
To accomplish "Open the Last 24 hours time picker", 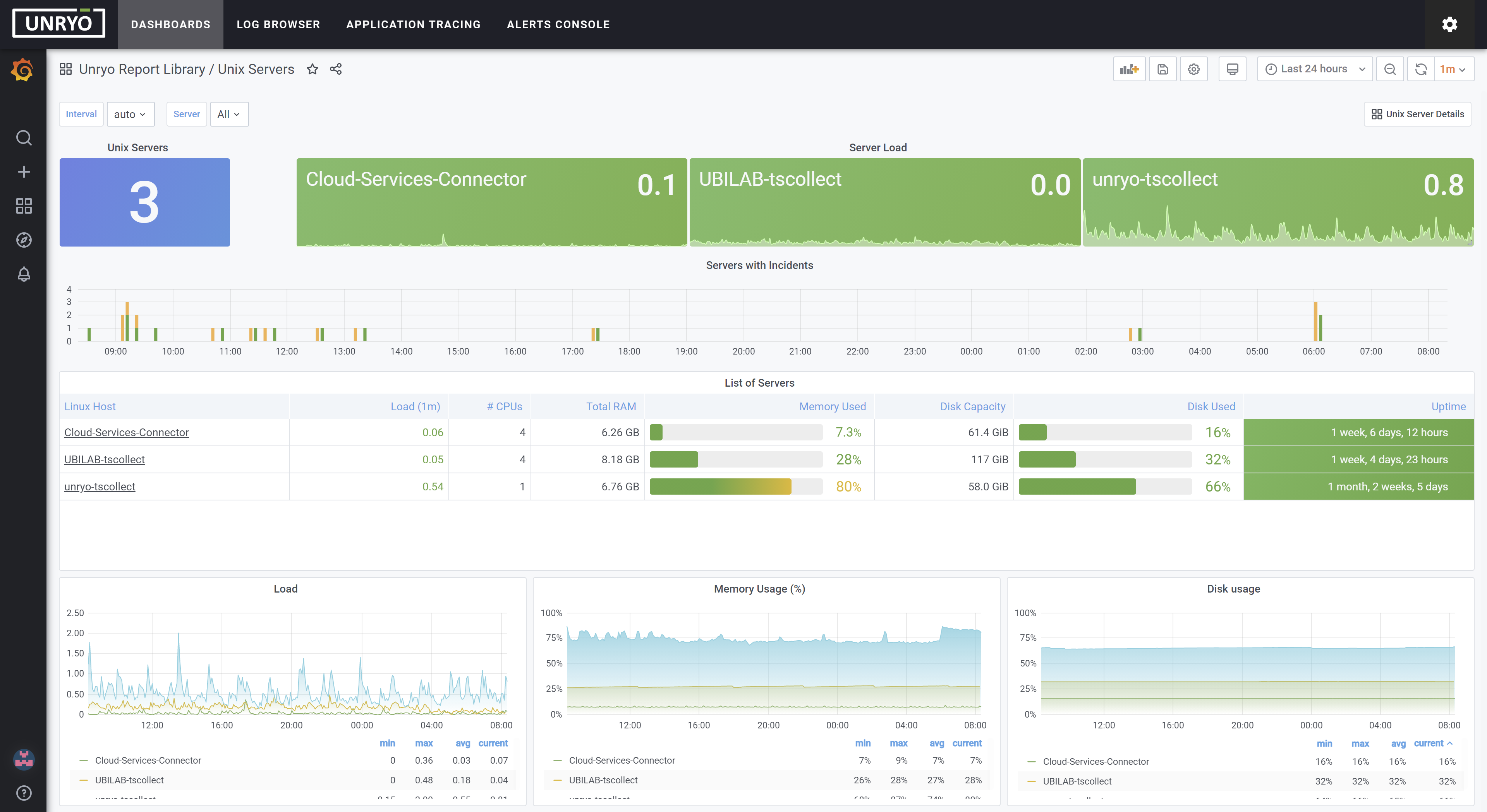I will pos(1315,69).
